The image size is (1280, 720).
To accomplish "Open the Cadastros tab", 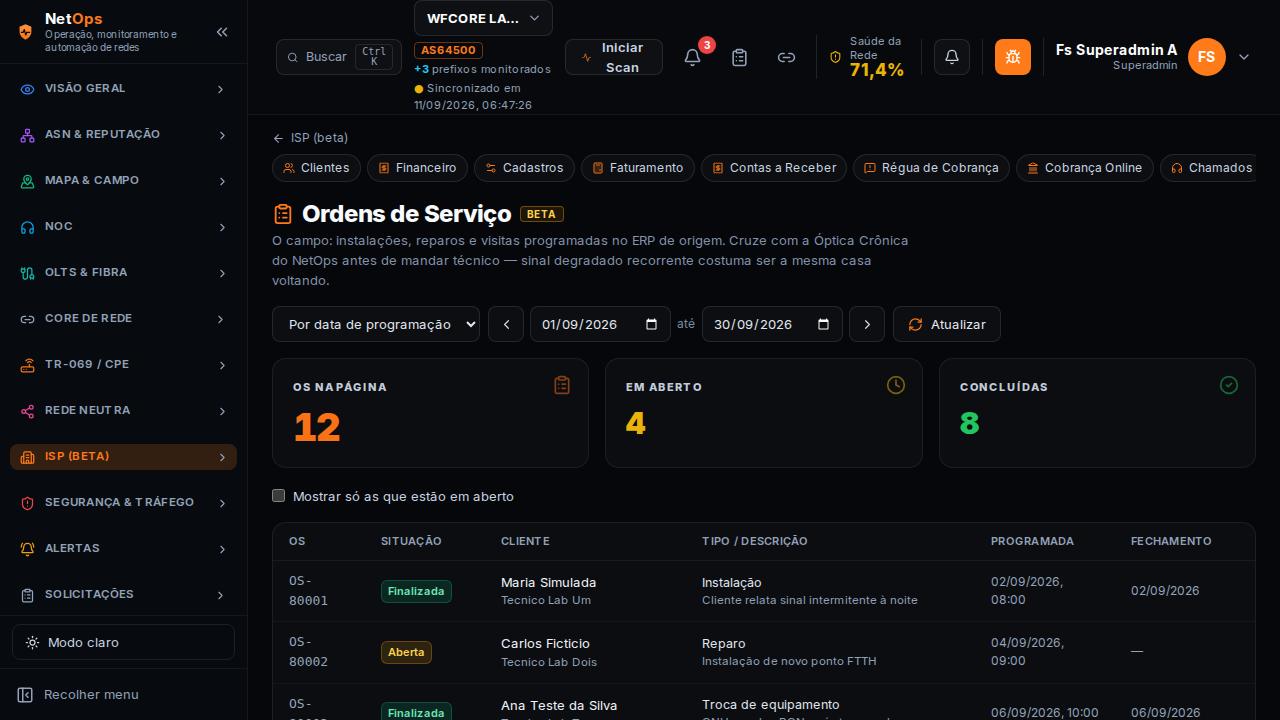I will pyautogui.click(x=524, y=168).
